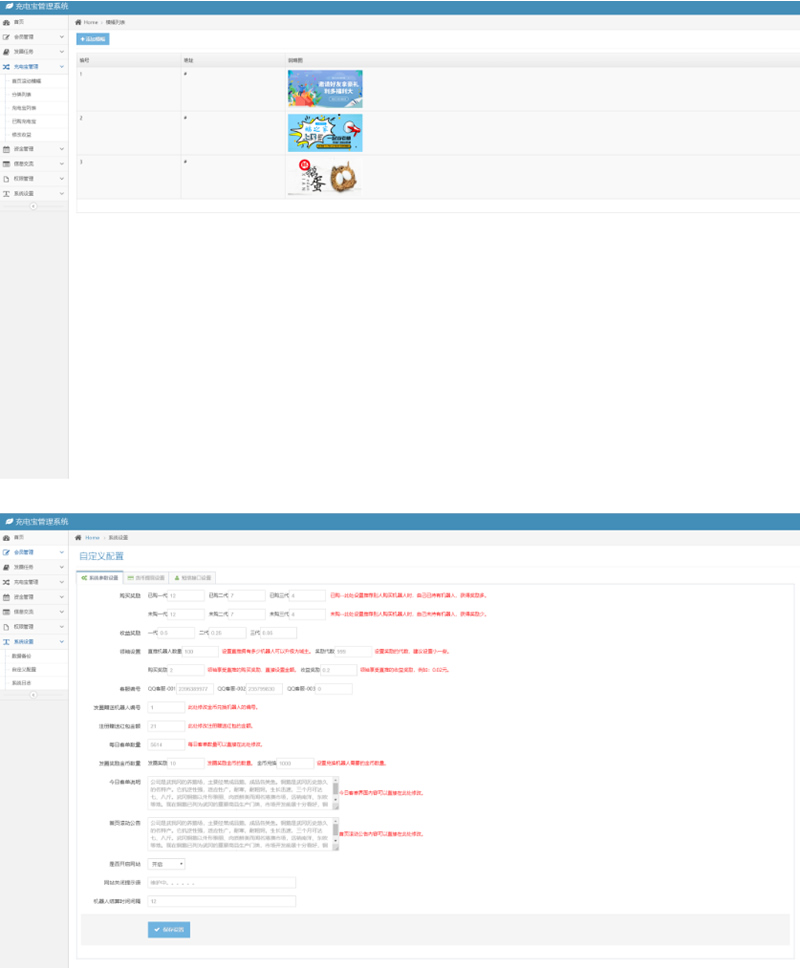The image size is (800, 968).
Task: Click home icon in the 横幅列表 page breadcrumb
Action: pos(79,21)
